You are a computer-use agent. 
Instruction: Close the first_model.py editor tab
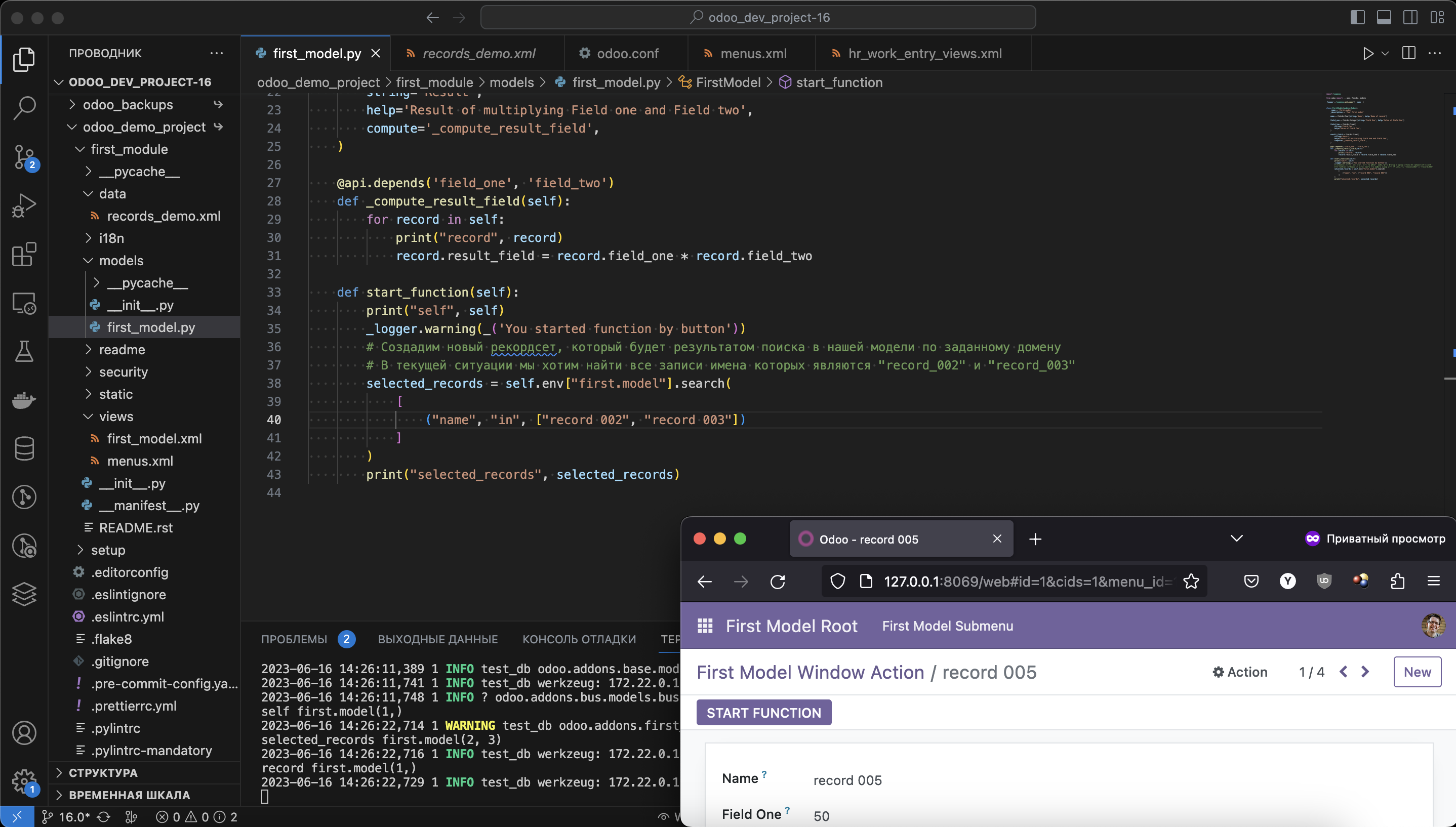376,53
